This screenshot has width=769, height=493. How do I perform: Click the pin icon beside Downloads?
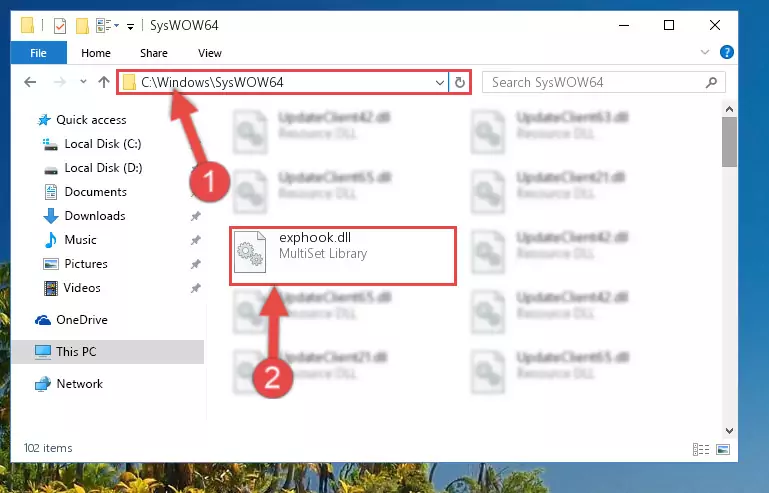[196, 216]
